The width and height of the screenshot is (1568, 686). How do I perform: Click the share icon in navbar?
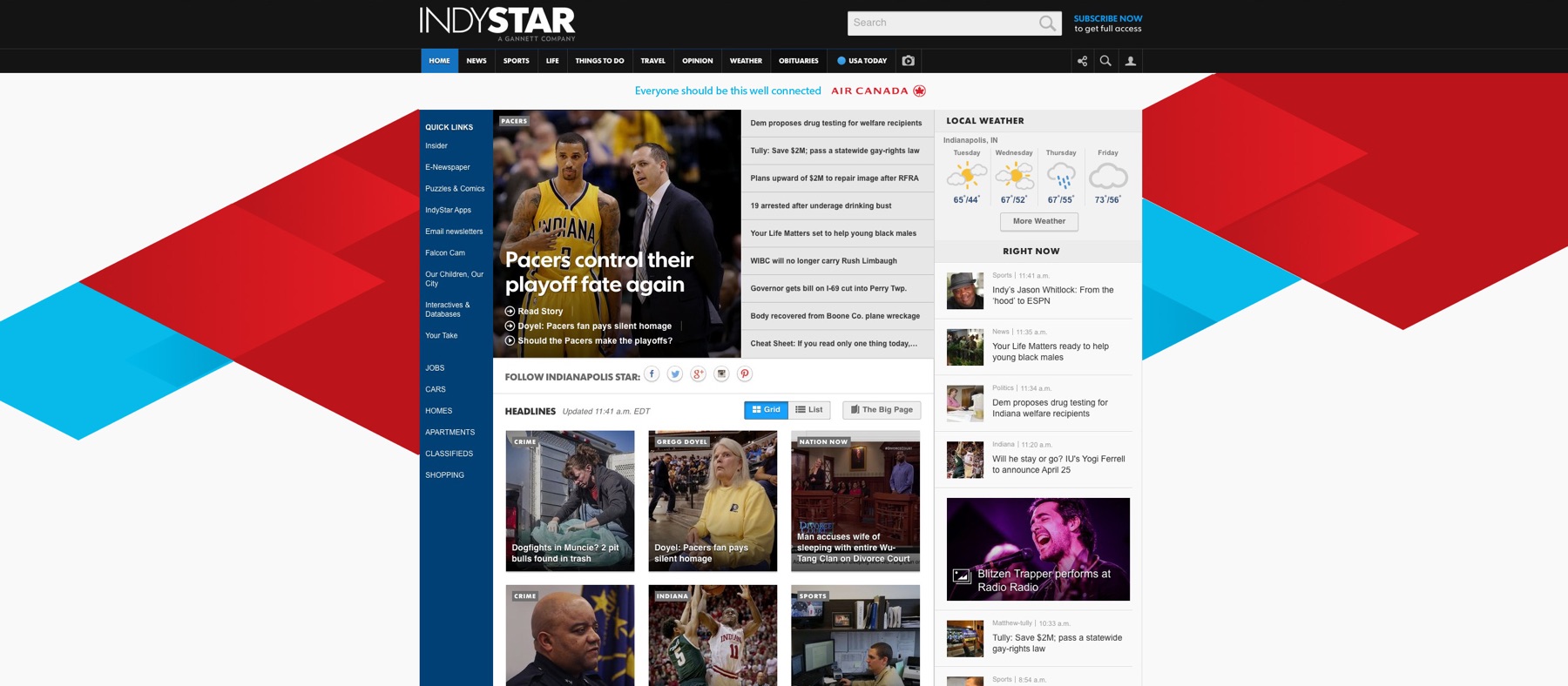click(x=1083, y=61)
